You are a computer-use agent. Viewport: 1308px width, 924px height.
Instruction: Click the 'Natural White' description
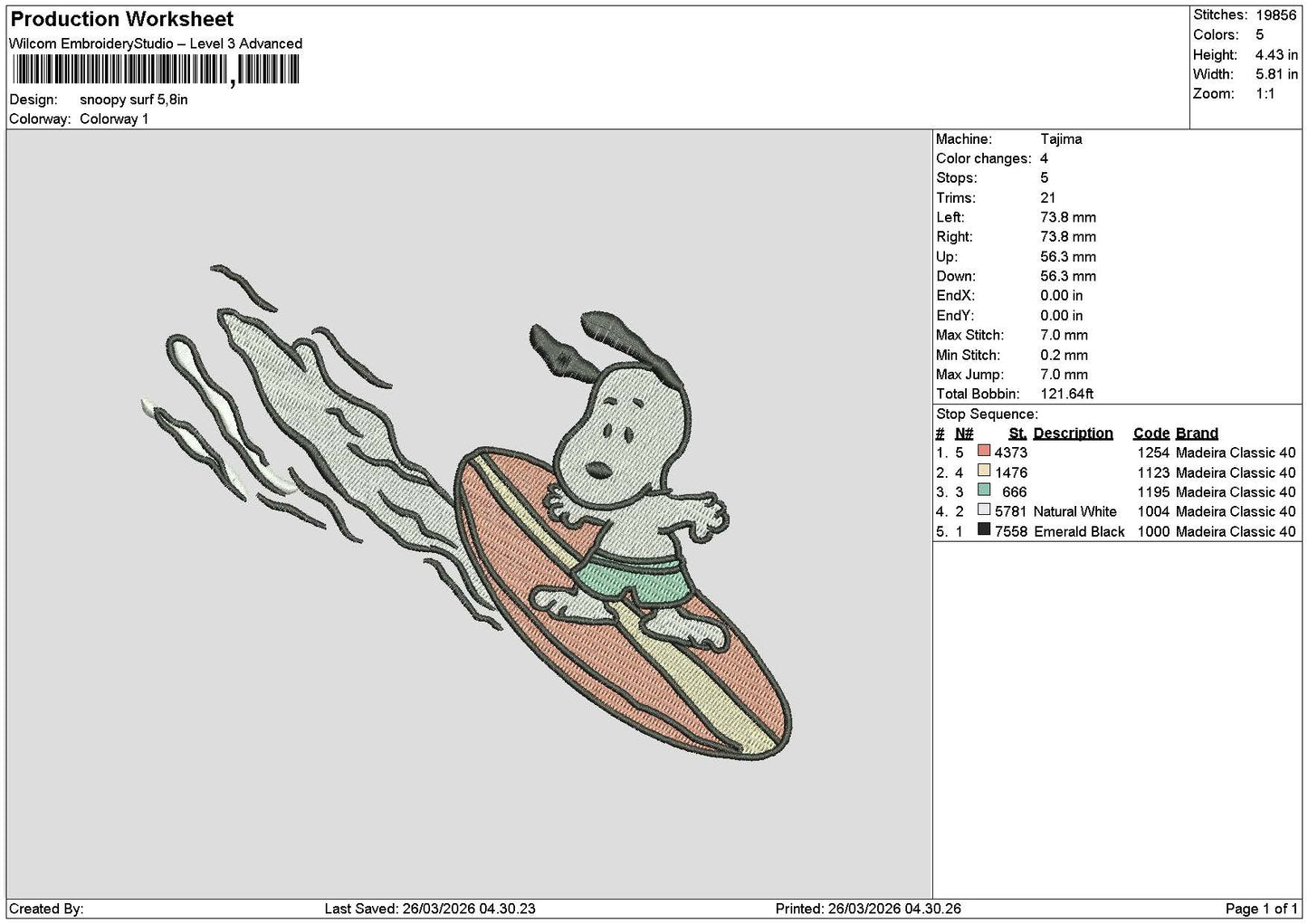[1075, 512]
